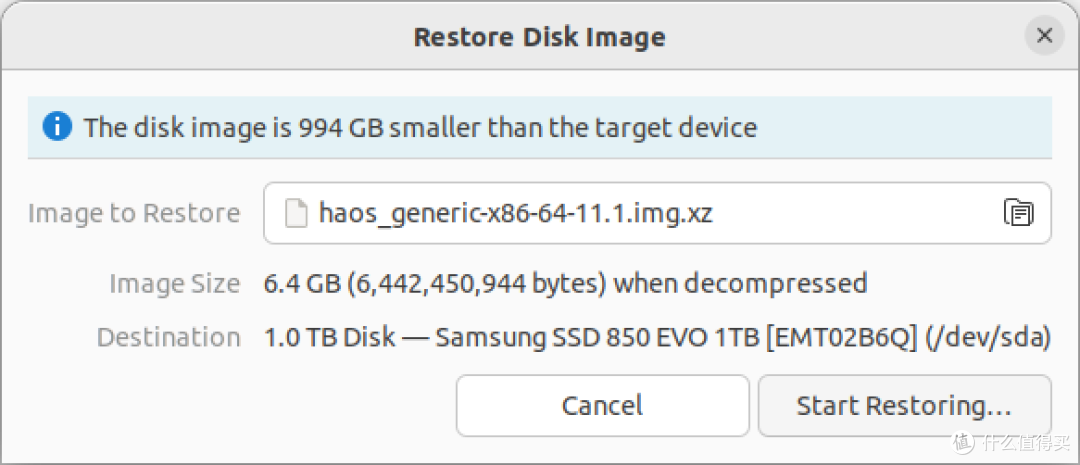Viewport: 1080px width, 465px height.
Task: Click the 6,442,450,944 bytes text
Action: [x=477, y=284]
